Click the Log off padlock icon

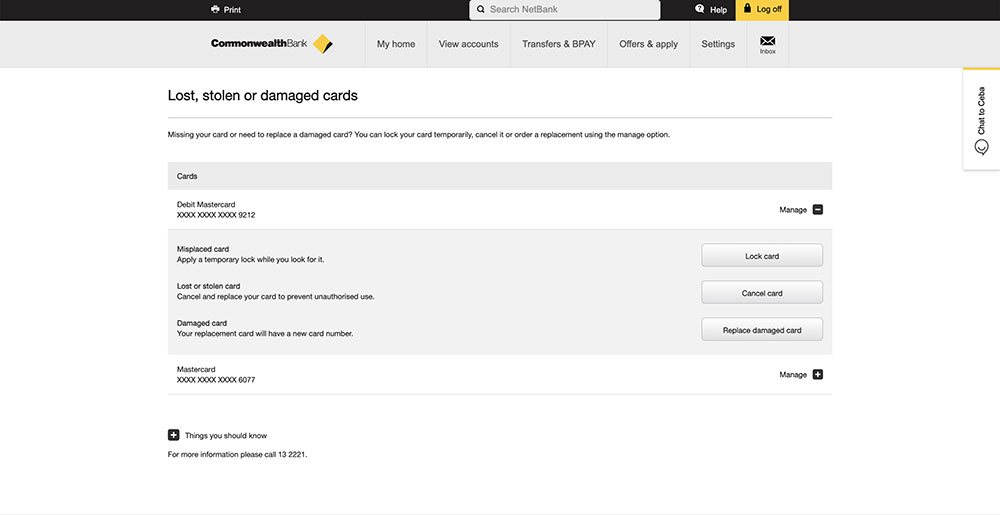tap(747, 8)
